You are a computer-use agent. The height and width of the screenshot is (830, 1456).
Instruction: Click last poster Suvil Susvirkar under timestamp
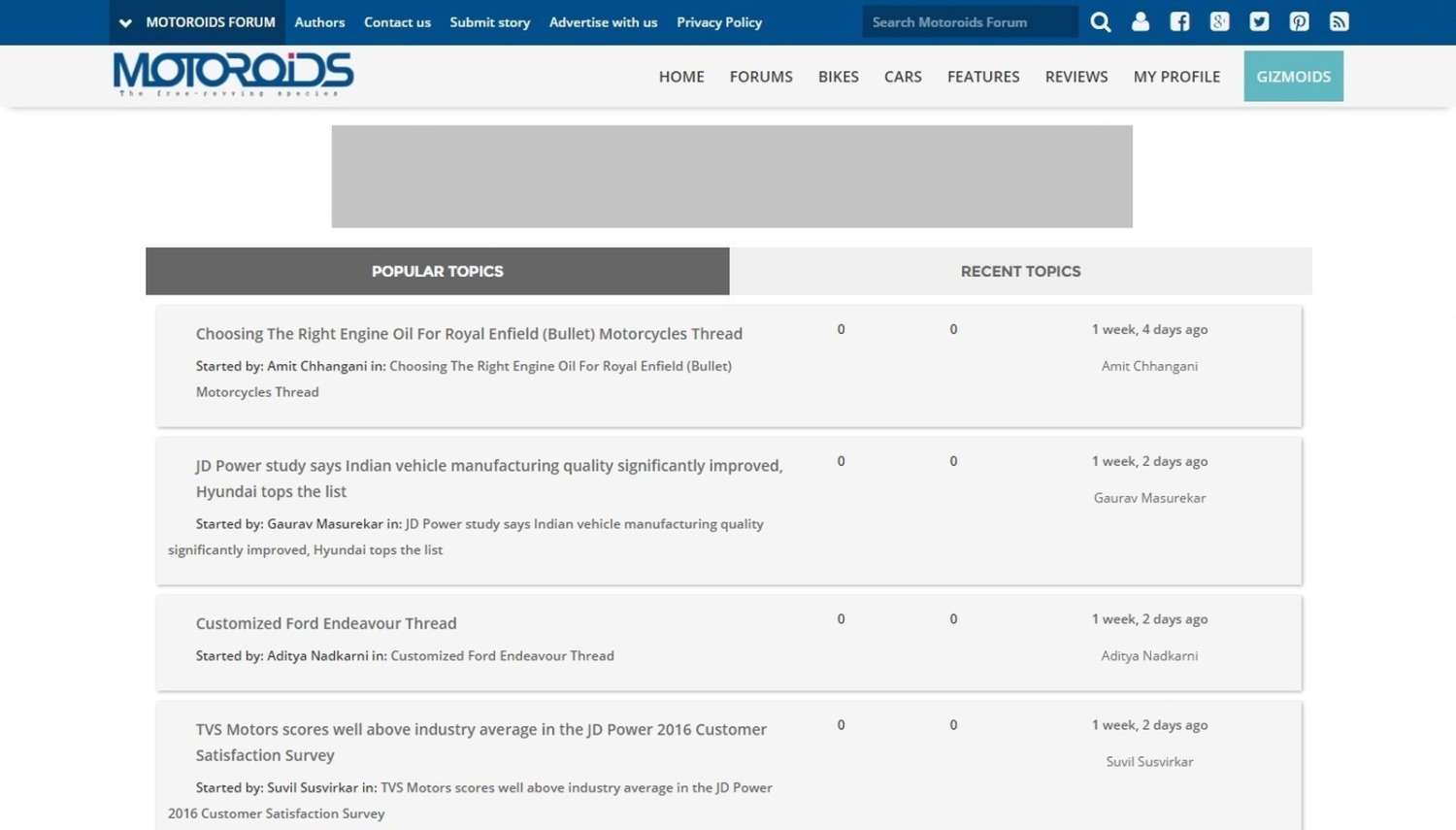coord(1149,761)
